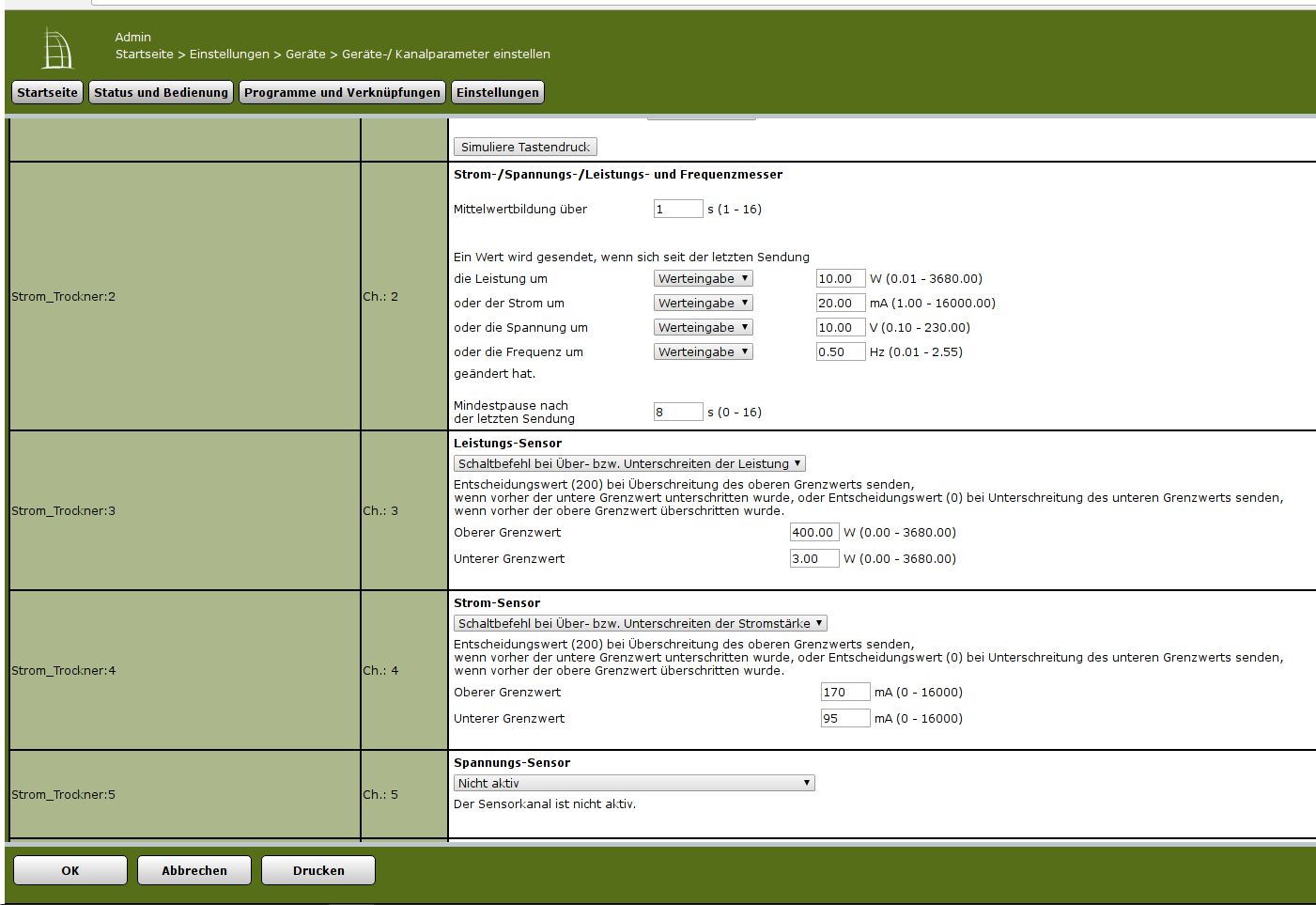Confirm settings with the OK button
The height and width of the screenshot is (905, 1316).
tap(70, 870)
